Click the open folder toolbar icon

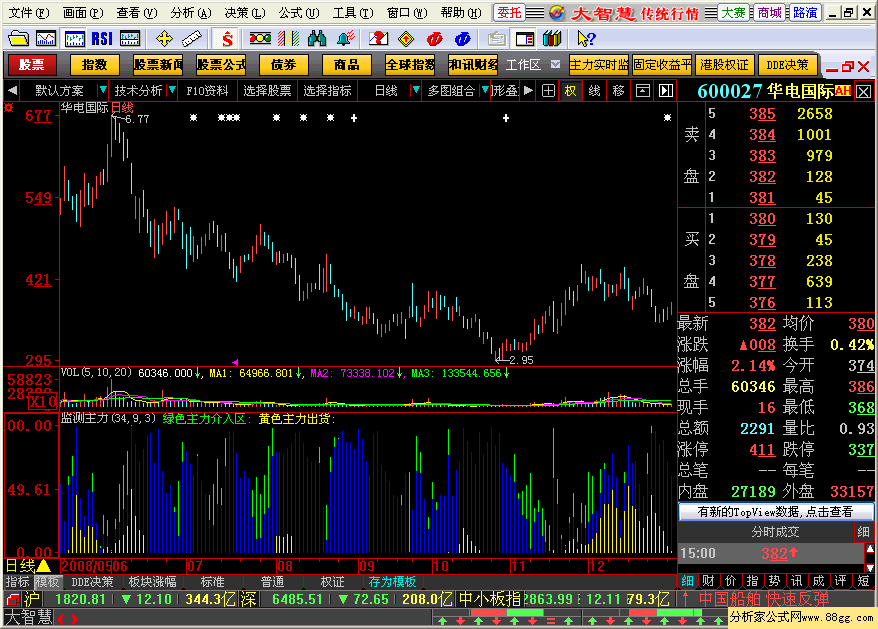[18, 39]
